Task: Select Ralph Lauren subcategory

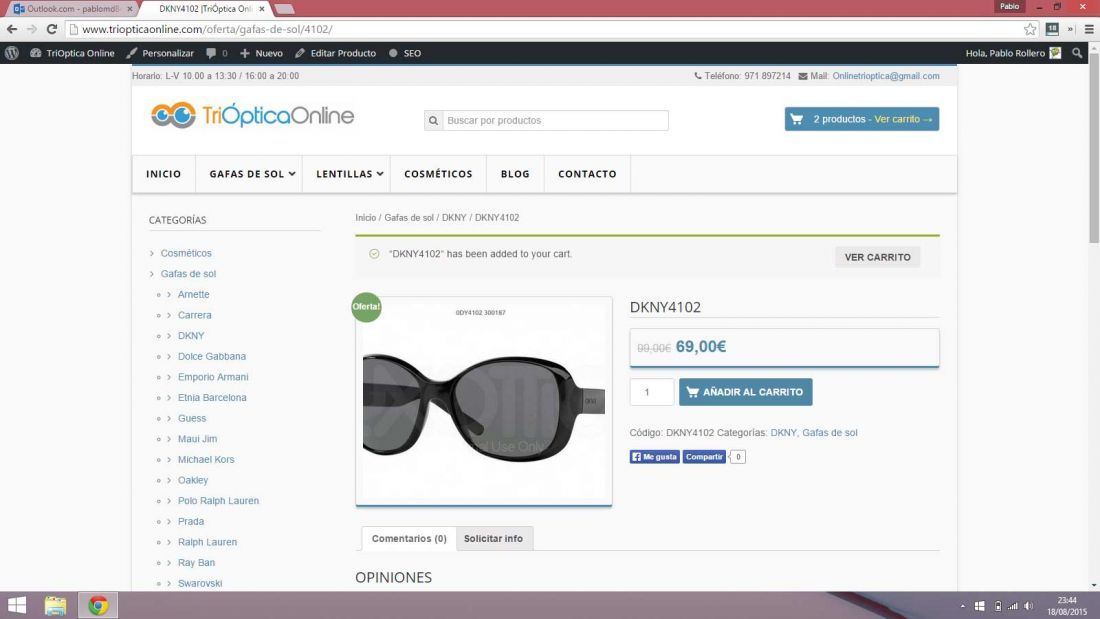Action: click(207, 543)
